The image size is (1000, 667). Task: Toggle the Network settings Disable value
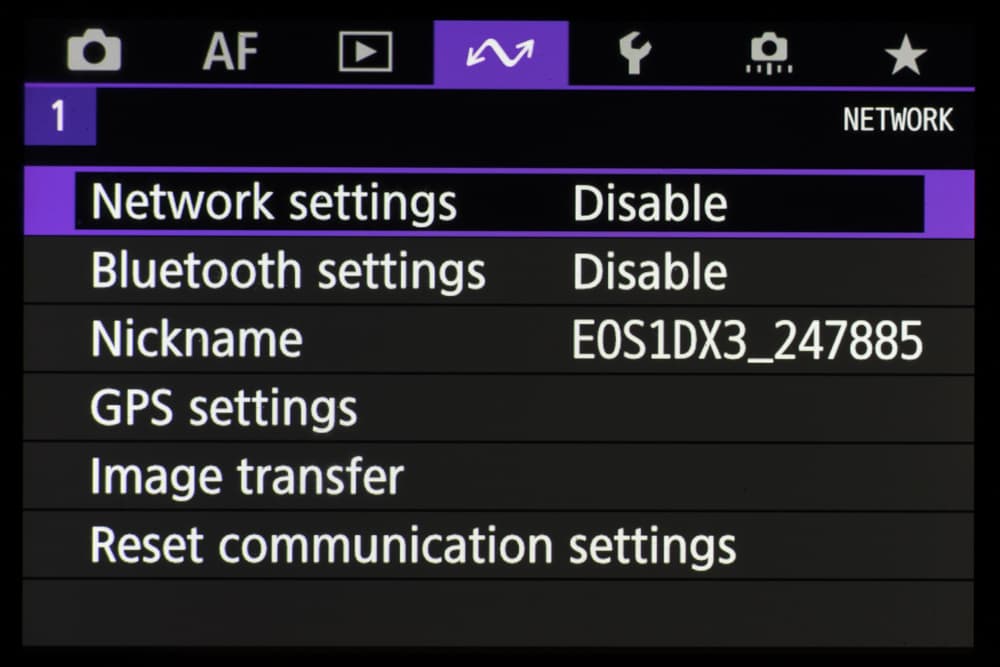[649, 204]
